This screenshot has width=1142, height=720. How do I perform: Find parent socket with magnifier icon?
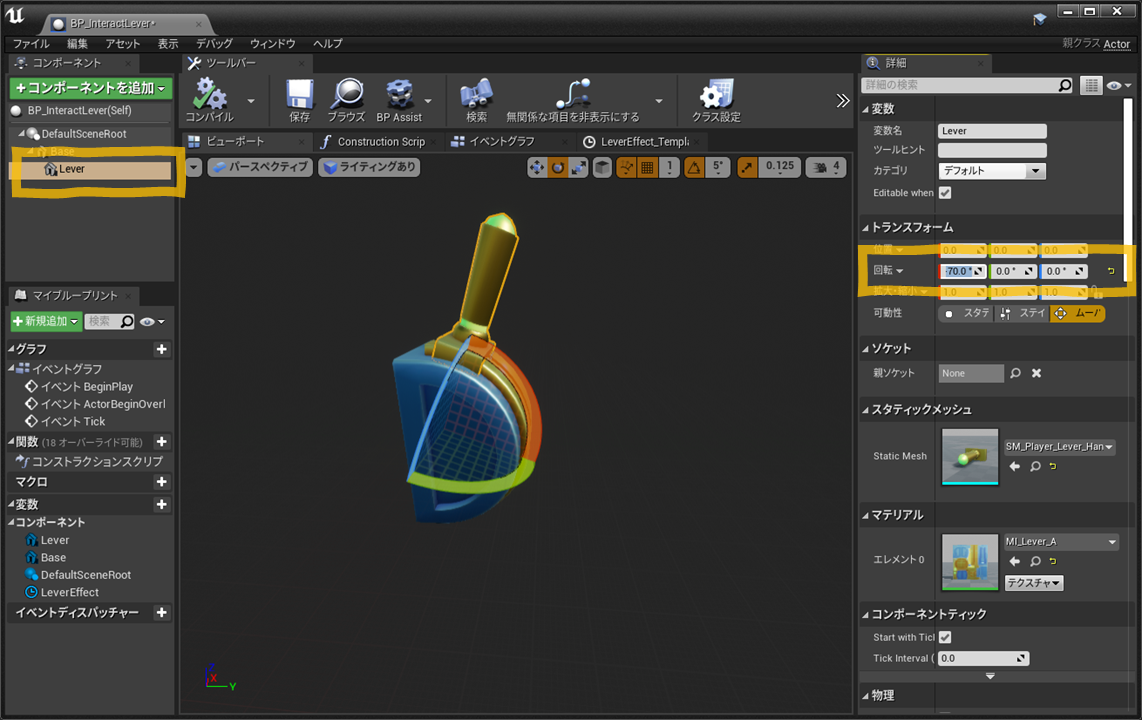(x=1015, y=373)
